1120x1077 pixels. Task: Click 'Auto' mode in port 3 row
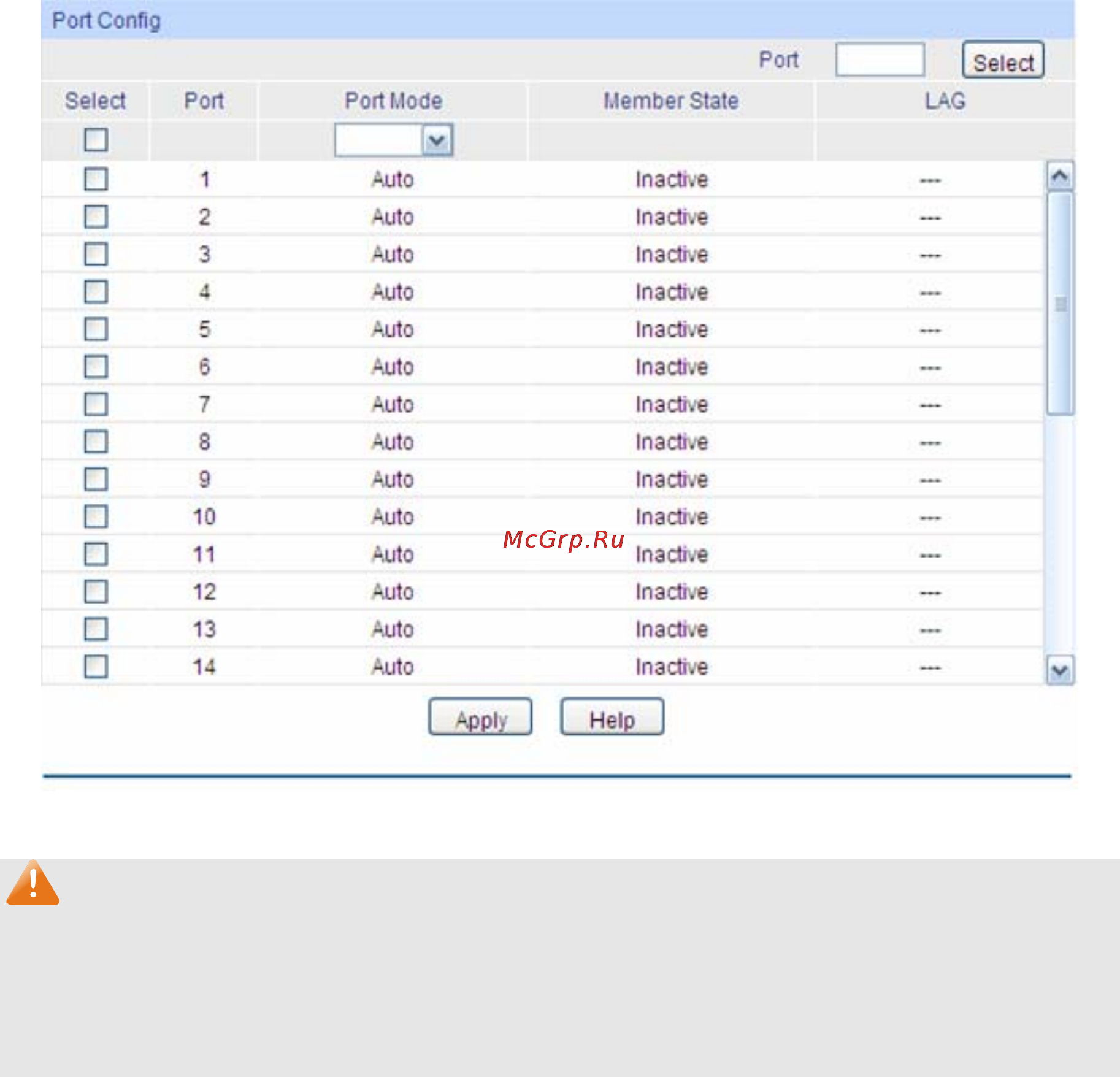393,255
